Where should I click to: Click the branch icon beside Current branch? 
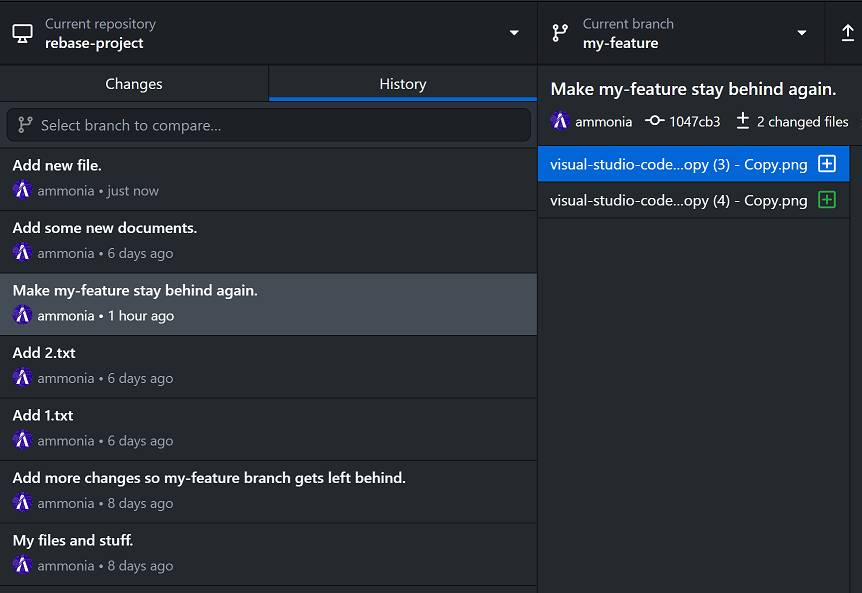click(x=560, y=33)
